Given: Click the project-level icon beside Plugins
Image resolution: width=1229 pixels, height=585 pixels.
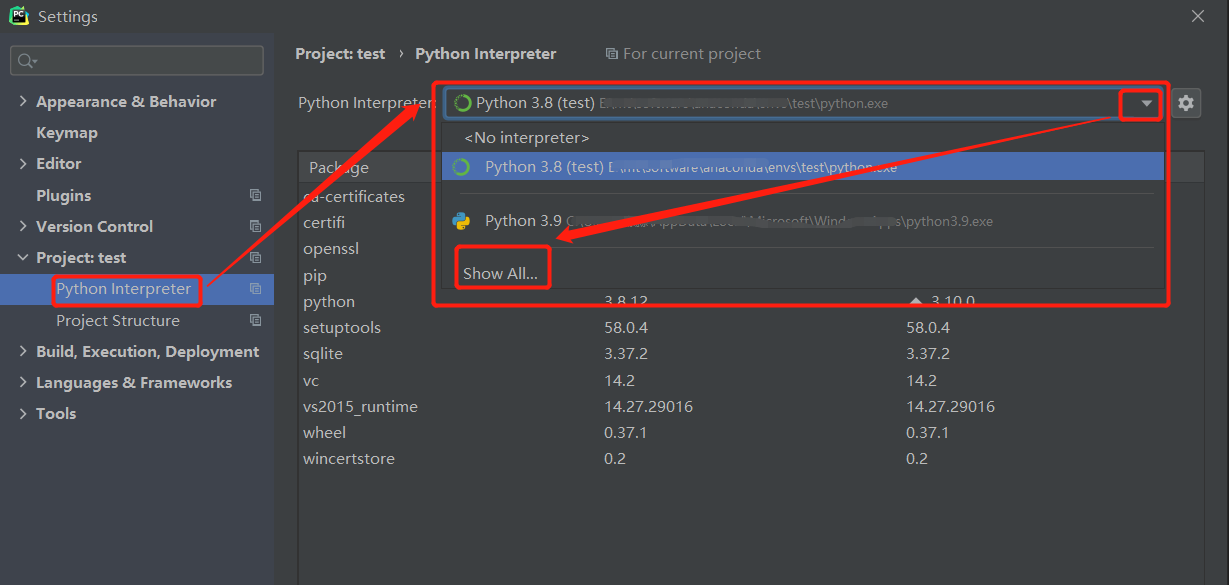Looking at the screenshot, I should pyautogui.click(x=256, y=195).
